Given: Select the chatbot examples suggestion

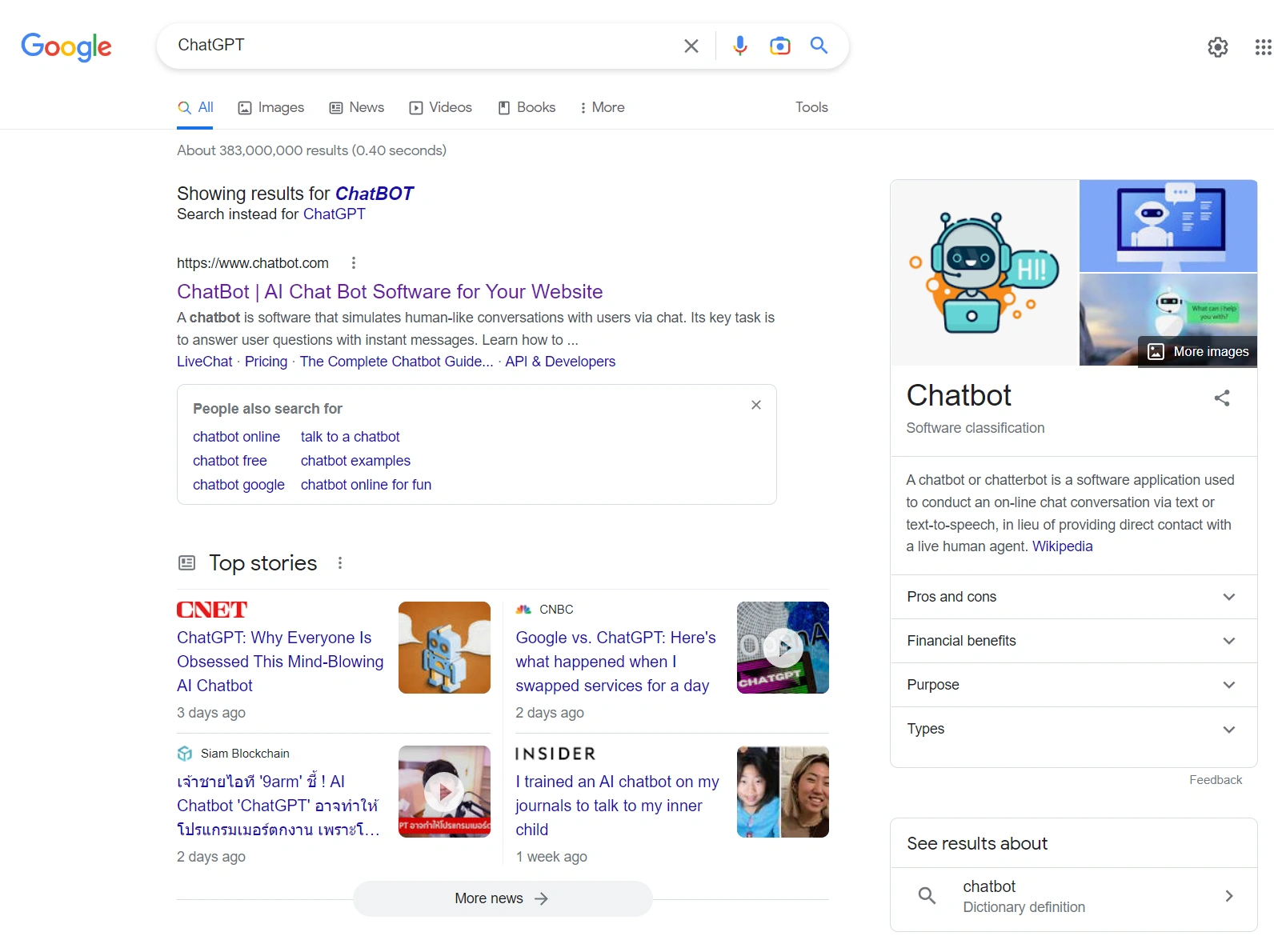Looking at the screenshot, I should pos(355,461).
